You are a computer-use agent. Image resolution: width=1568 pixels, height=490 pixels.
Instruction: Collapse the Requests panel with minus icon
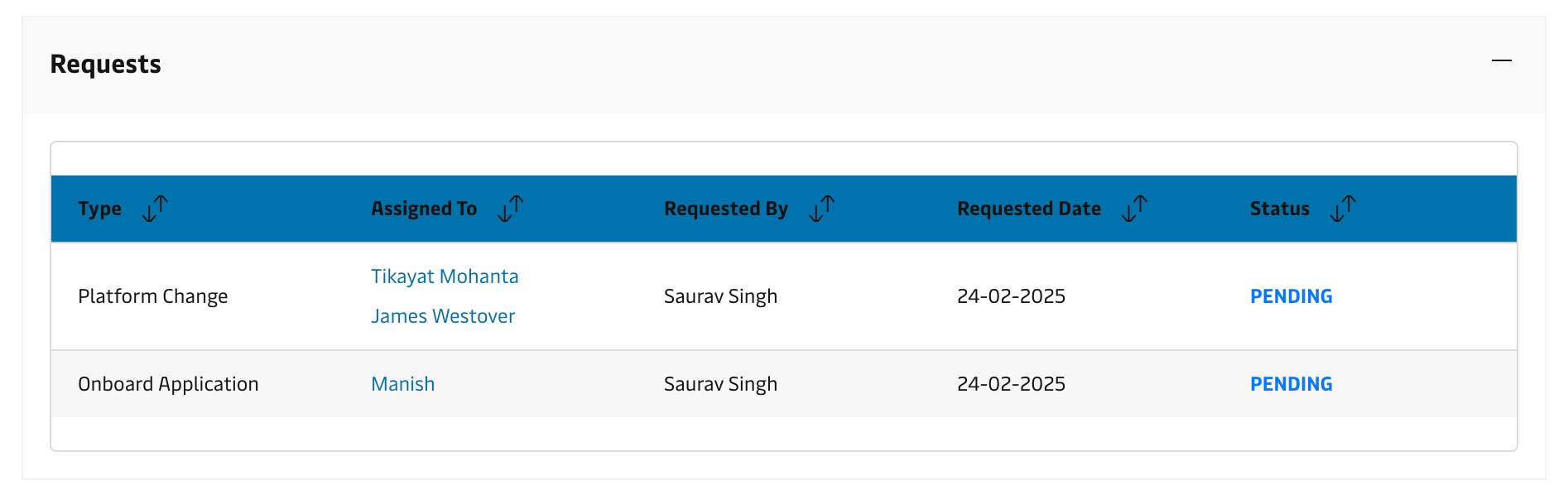coord(1502,60)
